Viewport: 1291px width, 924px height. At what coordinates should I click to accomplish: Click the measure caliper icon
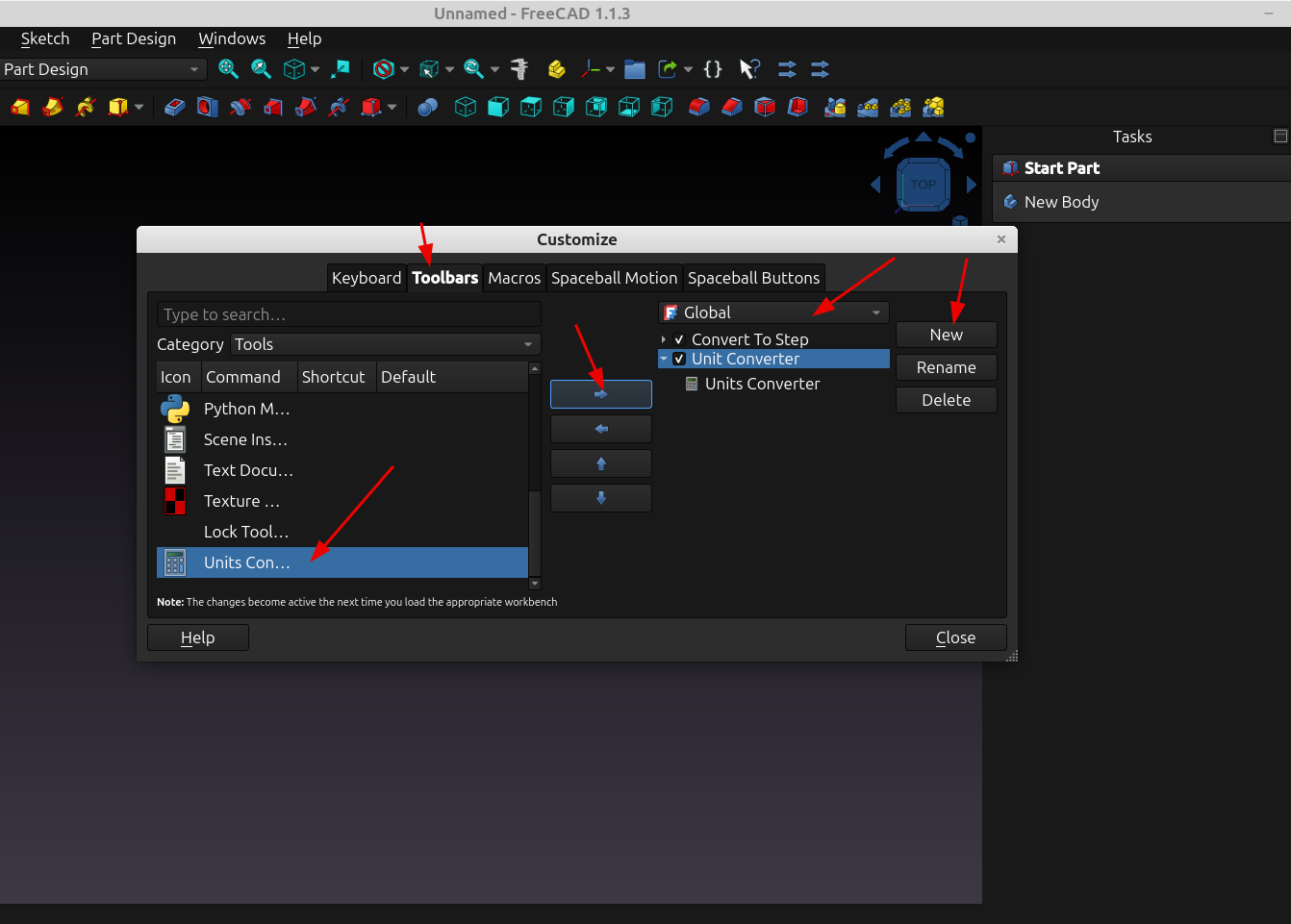click(519, 68)
